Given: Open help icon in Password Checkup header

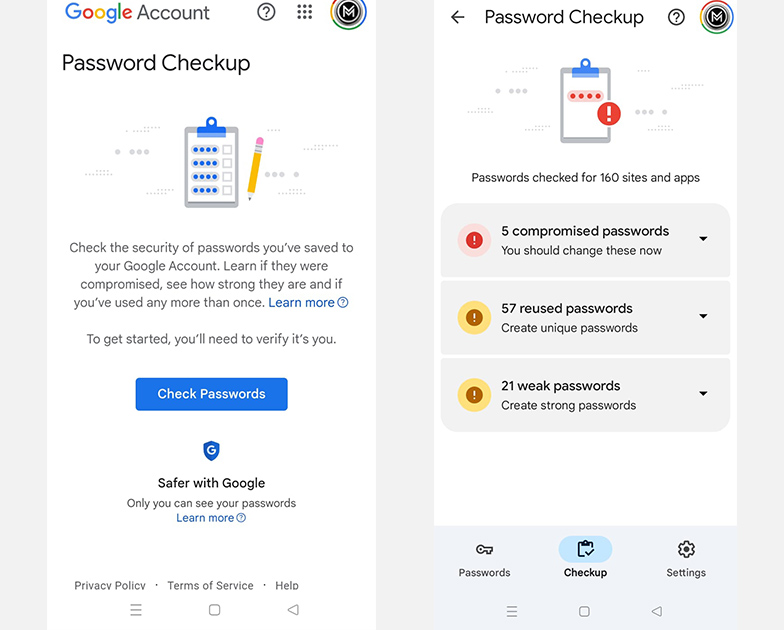Looking at the screenshot, I should point(677,17).
